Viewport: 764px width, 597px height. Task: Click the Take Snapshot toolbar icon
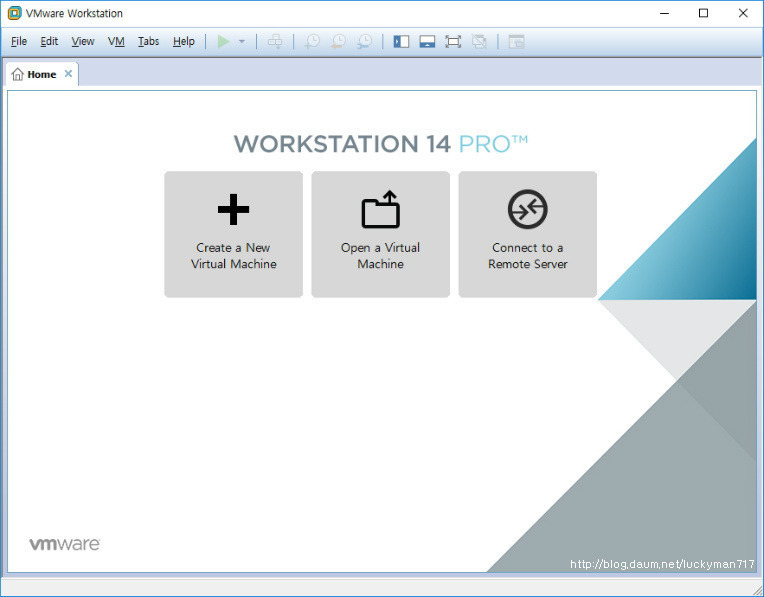pos(312,41)
